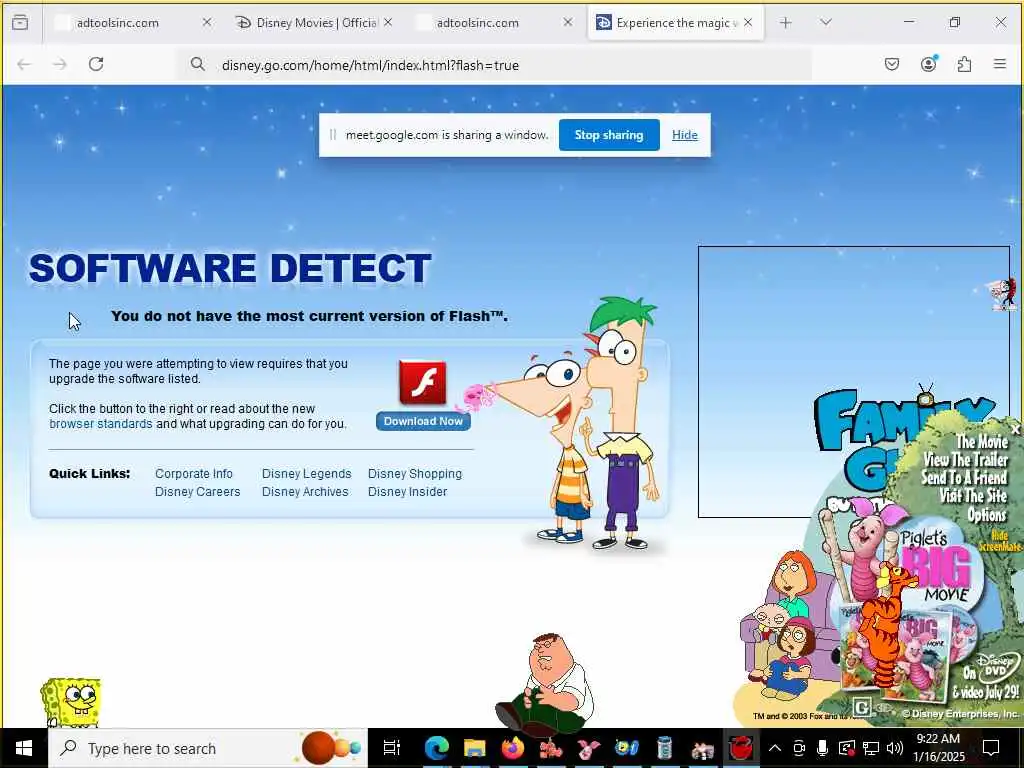The image size is (1024, 768).
Task: Open the clock showing 9:22 AM
Action: (x=938, y=748)
